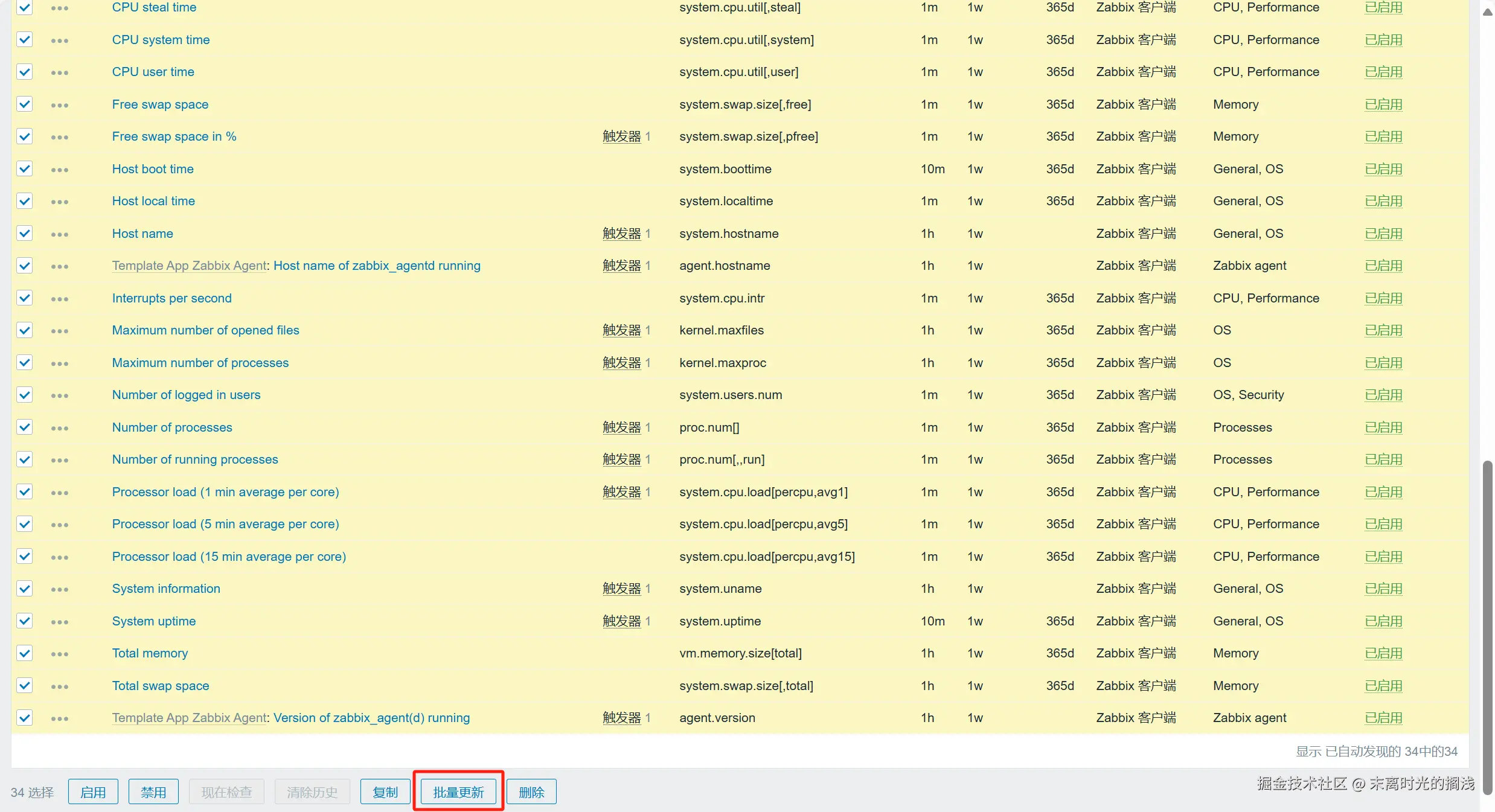Click the 批量更新 mass update button
1495x812 pixels.
pos(458,792)
